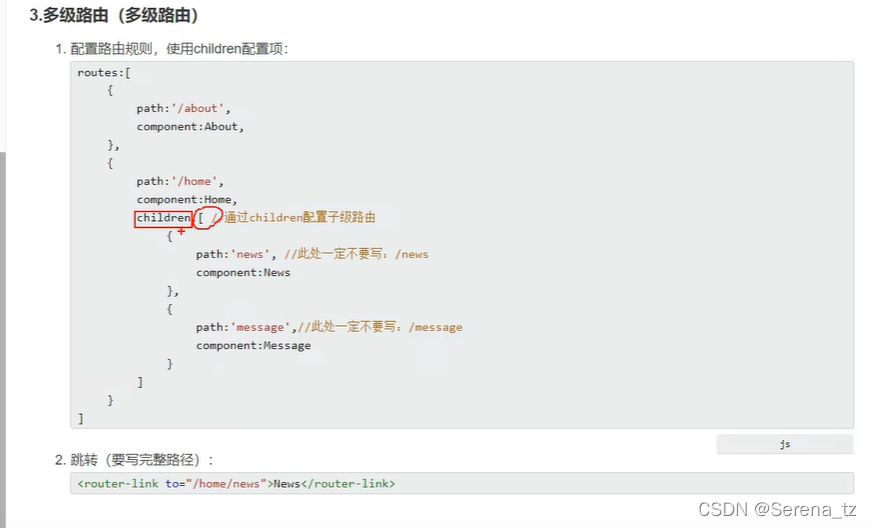
Task: Click the comment "此处一定不要写：/message"
Action: (380, 327)
